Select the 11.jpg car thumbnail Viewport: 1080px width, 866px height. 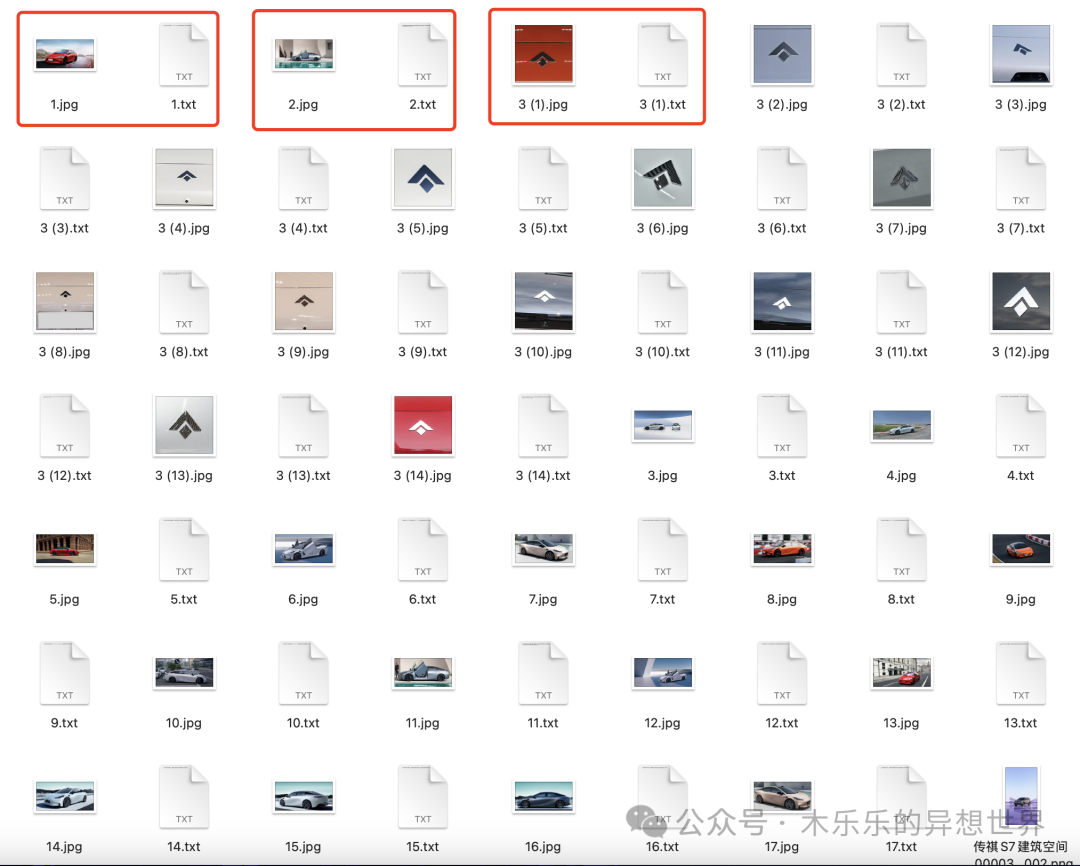coord(423,672)
